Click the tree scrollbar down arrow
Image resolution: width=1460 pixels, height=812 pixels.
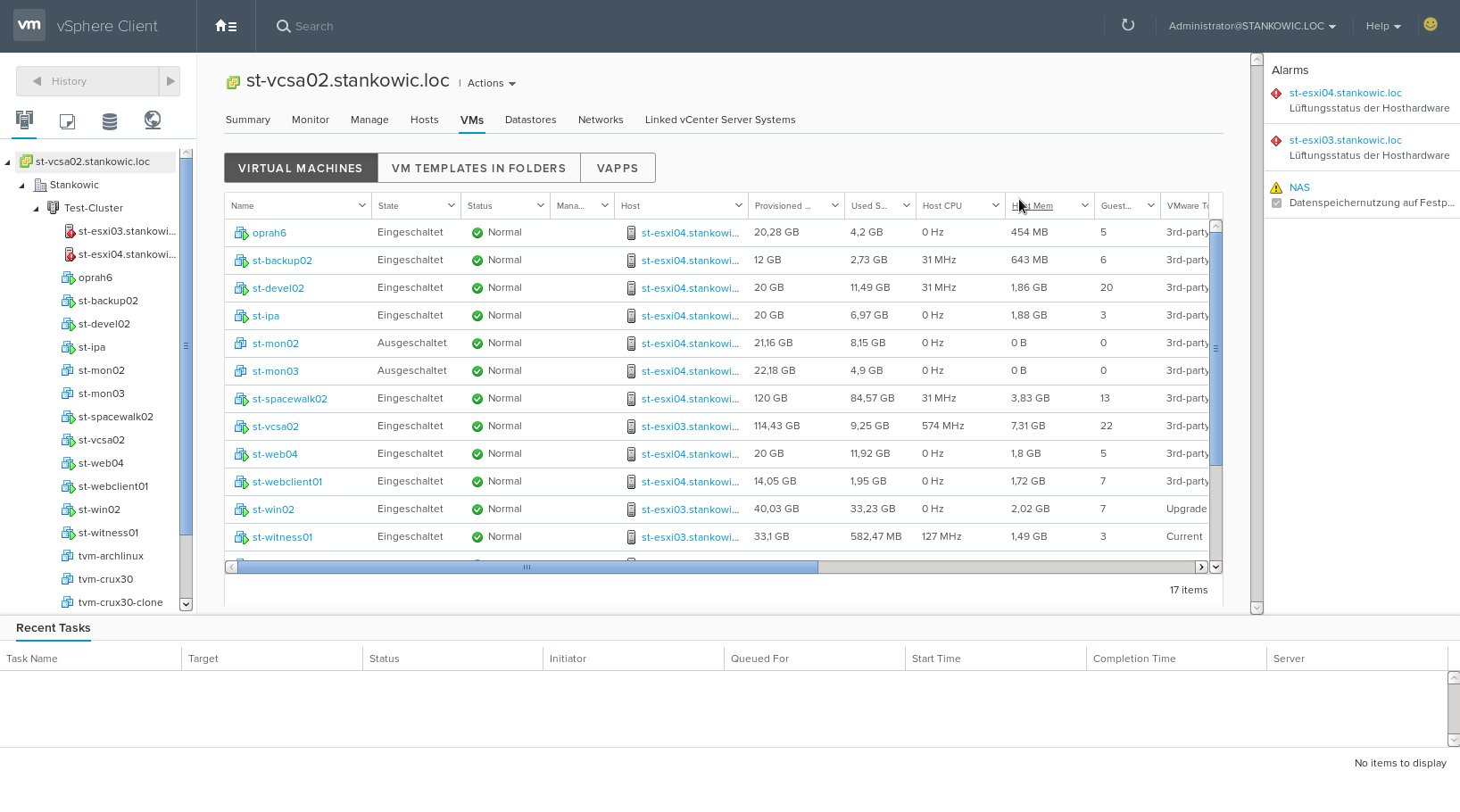pos(186,604)
